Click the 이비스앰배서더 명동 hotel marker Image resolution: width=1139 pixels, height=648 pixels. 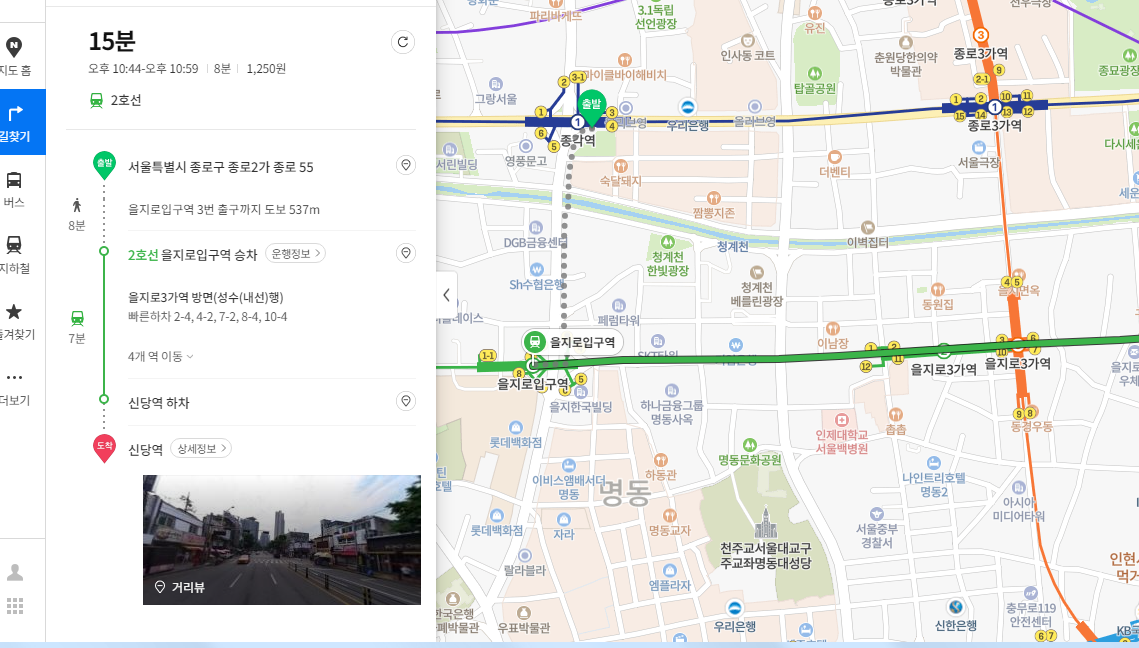569,465
